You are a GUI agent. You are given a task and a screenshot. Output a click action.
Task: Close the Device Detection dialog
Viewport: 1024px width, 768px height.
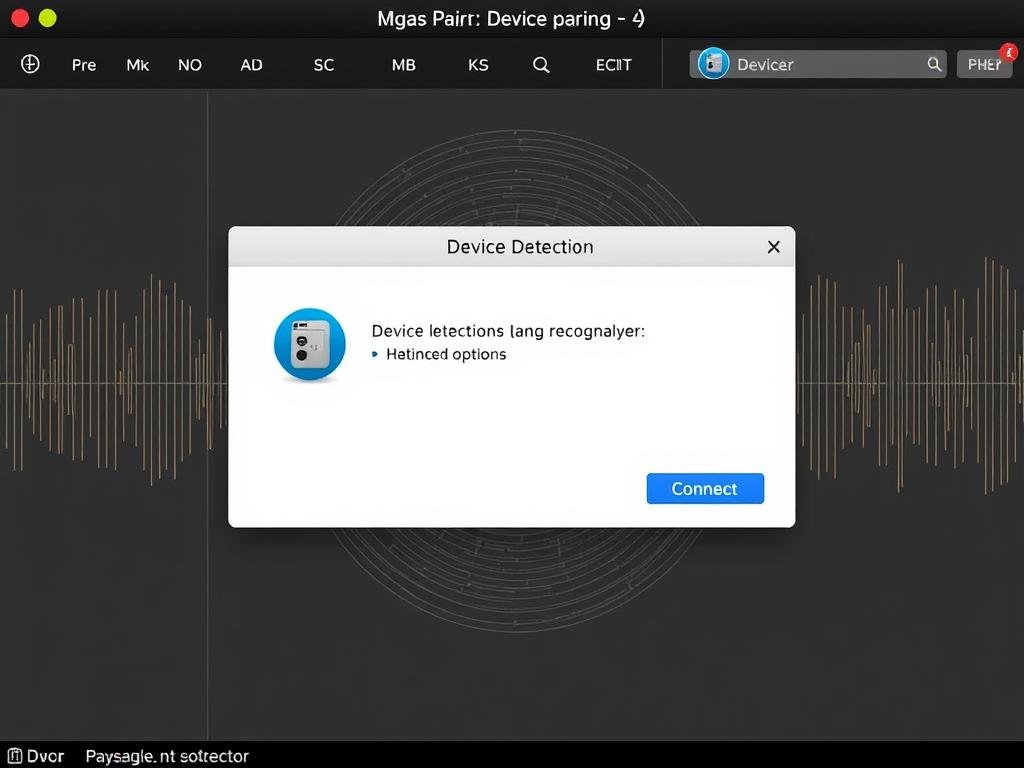[x=773, y=247]
